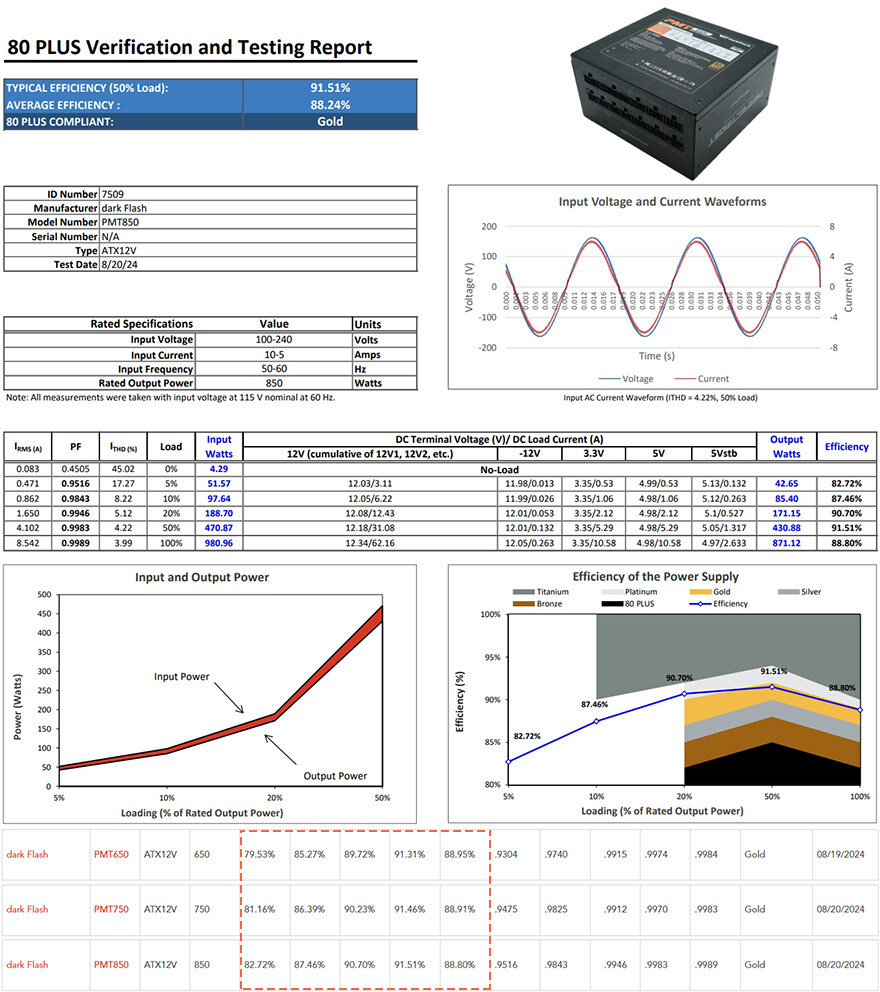Click dark Flash link in the PMT750 row
The width and height of the screenshot is (880, 992).
click(x=27, y=909)
